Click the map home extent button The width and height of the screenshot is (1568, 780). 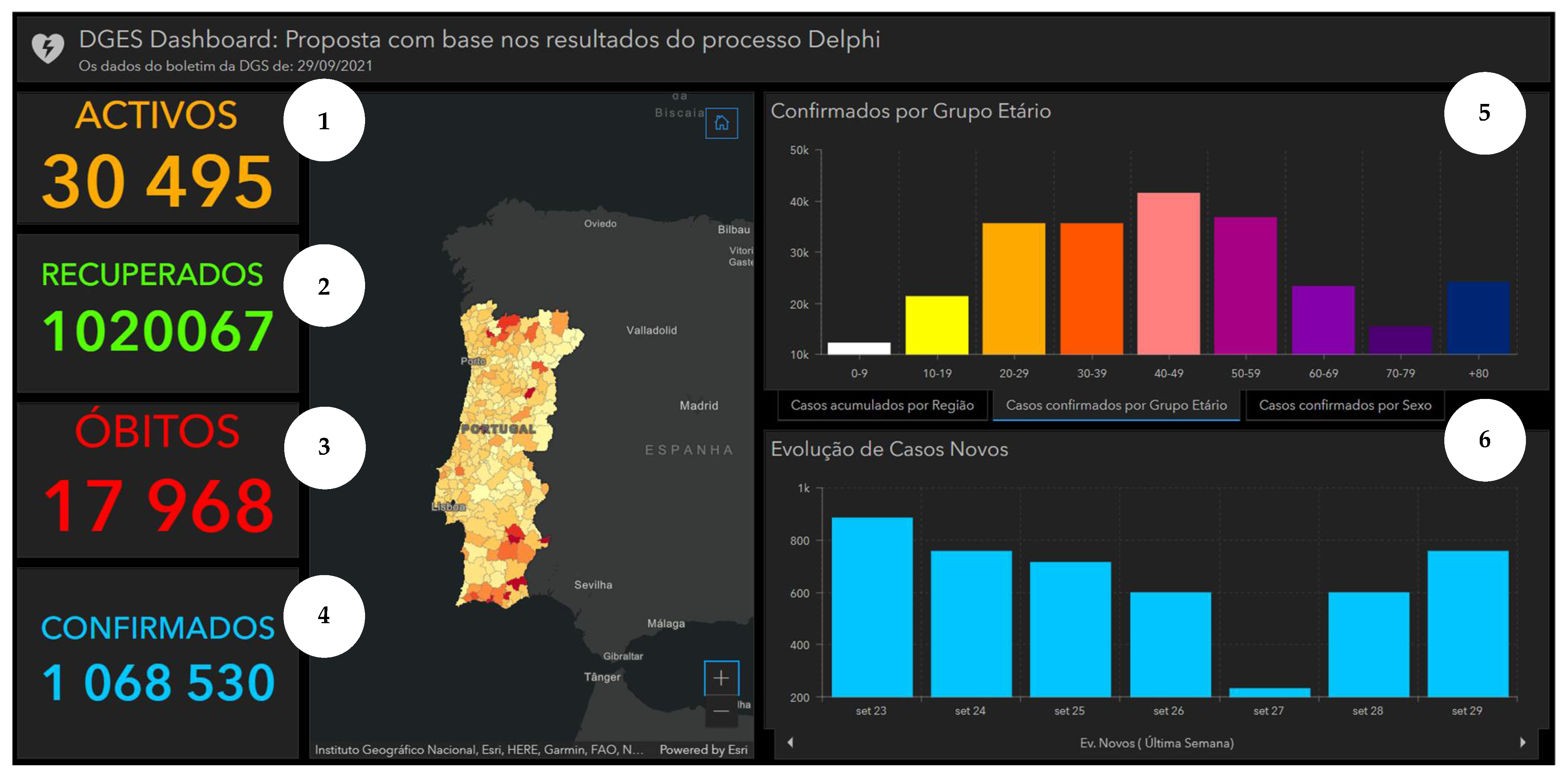pos(721,124)
